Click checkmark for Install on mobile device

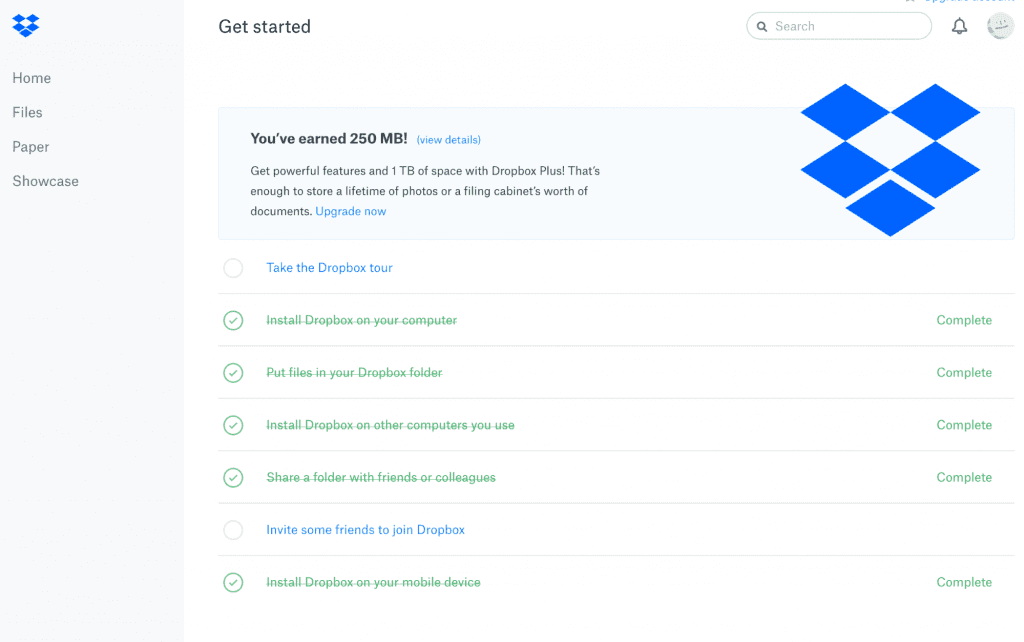pos(233,582)
